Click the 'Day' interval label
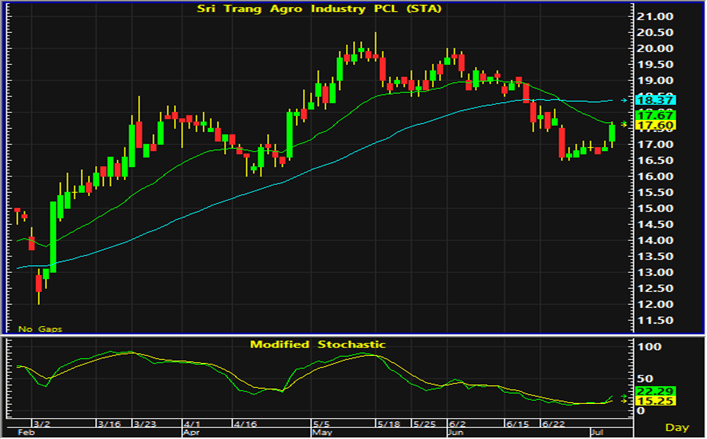This screenshot has height=439, width=707. click(677, 427)
